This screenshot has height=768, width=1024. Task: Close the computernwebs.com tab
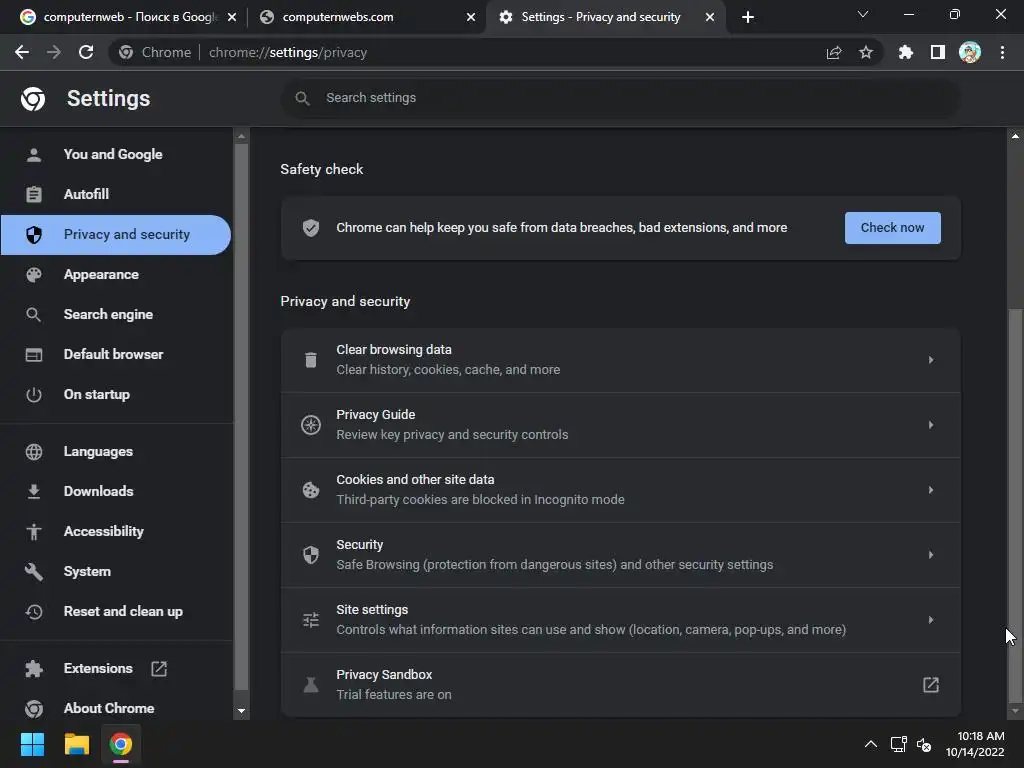tap(470, 17)
